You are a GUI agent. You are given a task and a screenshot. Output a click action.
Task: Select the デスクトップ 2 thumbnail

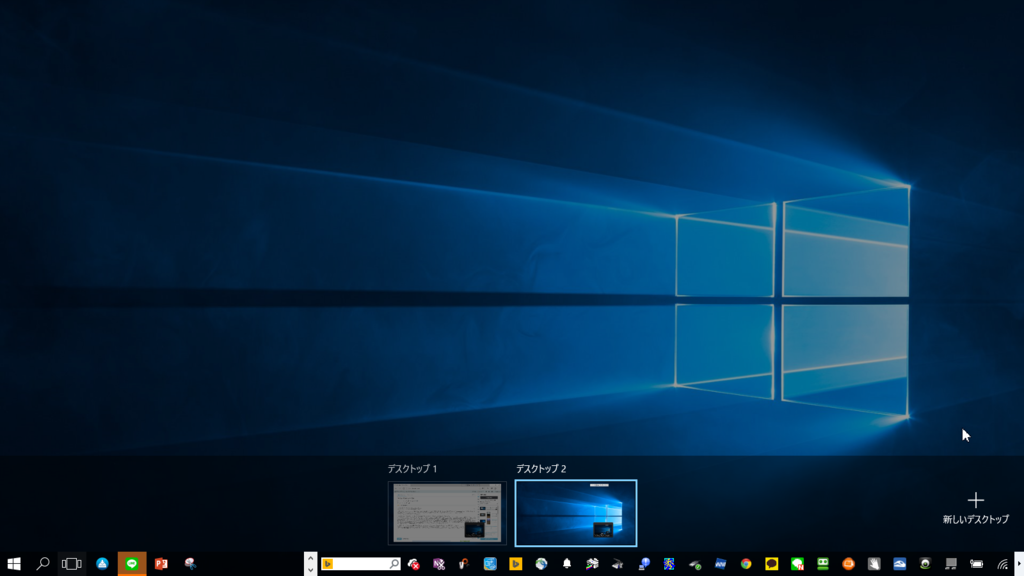(575, 513)
